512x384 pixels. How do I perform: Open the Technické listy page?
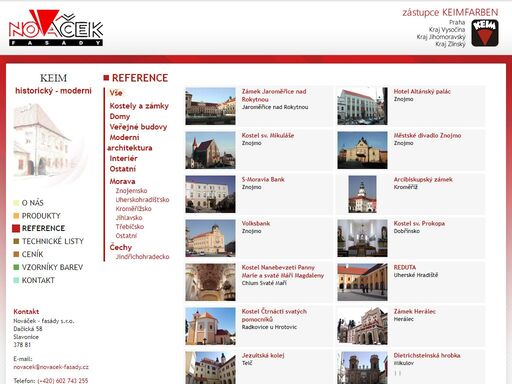pyautogui.click(x=53, y=241)
